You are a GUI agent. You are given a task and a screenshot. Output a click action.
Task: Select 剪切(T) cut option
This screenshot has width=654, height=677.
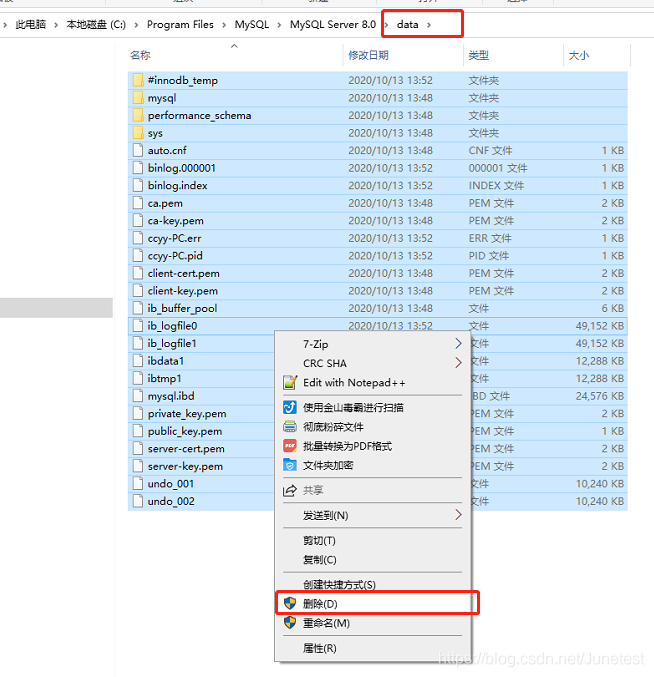tap(373, 541)
